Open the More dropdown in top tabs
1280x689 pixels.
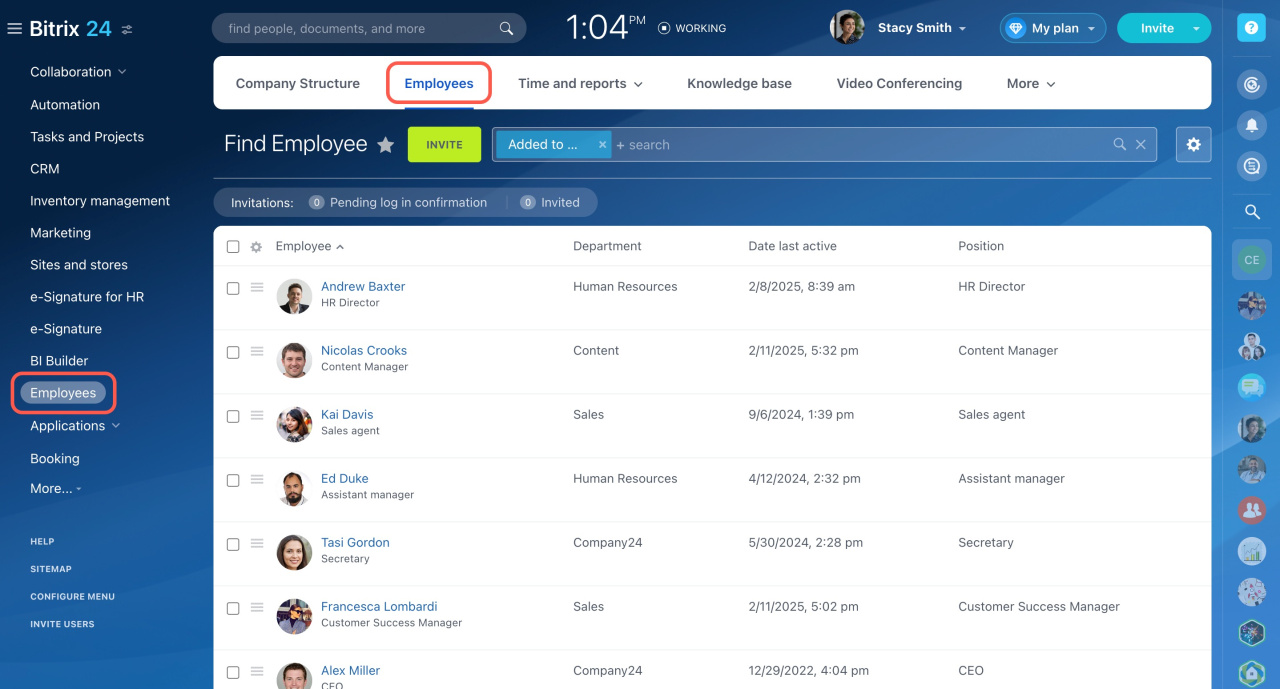click(1031, 84)
